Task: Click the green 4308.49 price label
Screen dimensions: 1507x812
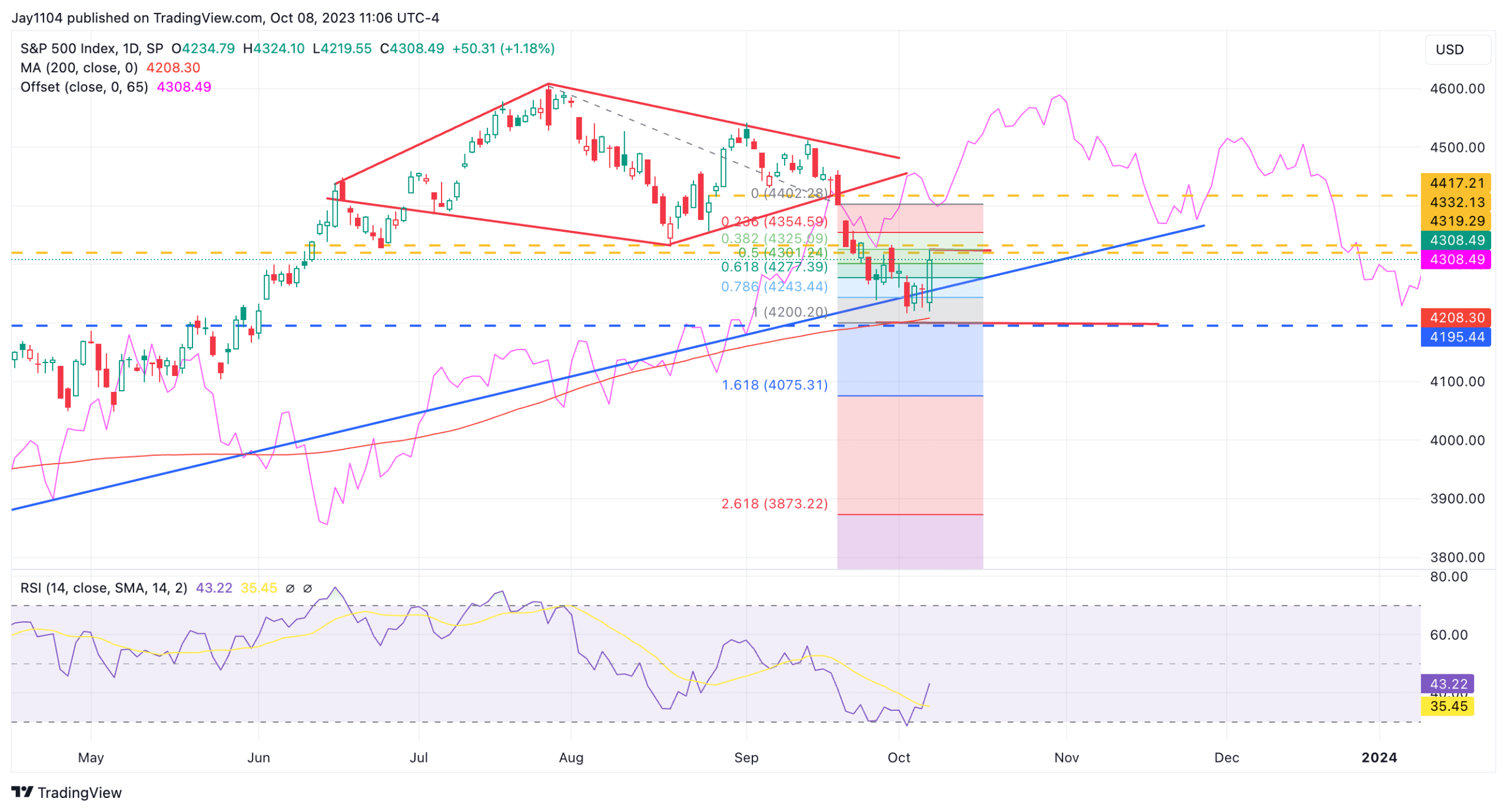Action: [1456, 239]
